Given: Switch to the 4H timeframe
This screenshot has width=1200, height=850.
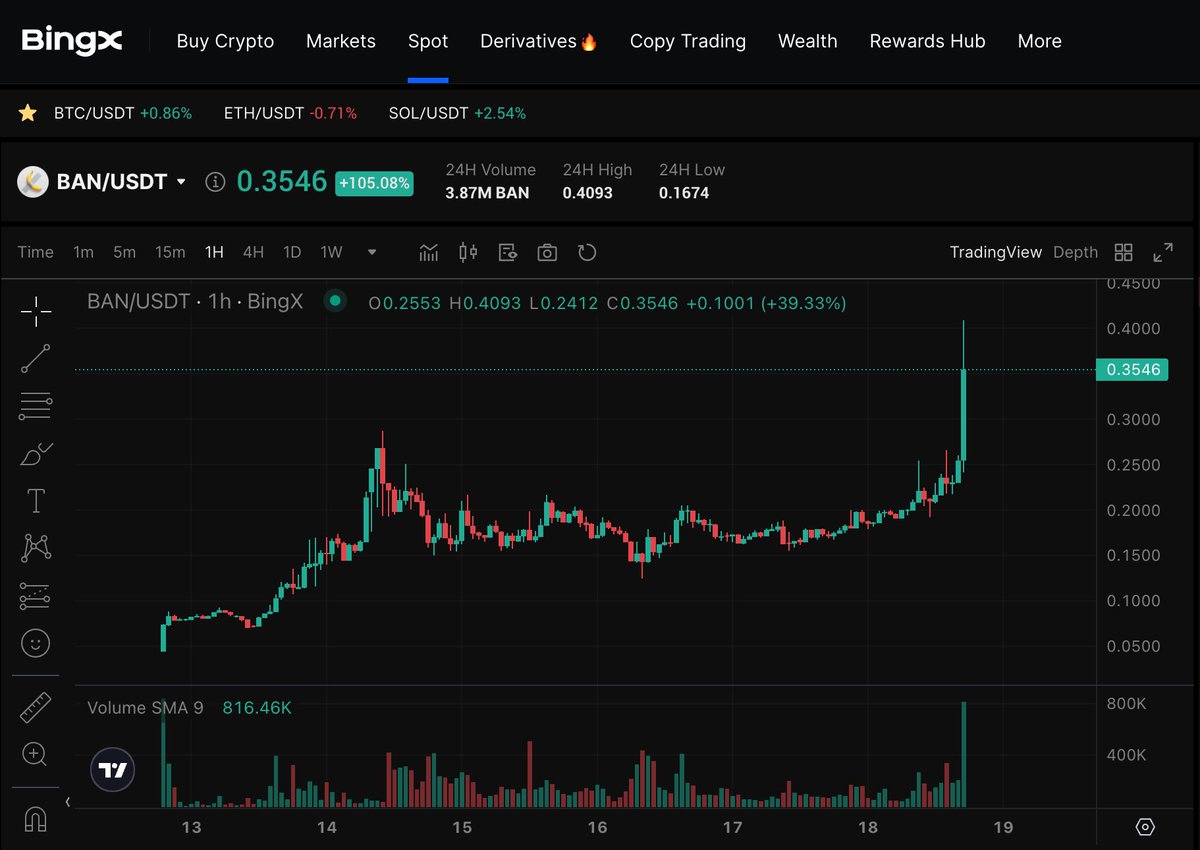Looking at the screenshot, I should click(253, 252).
